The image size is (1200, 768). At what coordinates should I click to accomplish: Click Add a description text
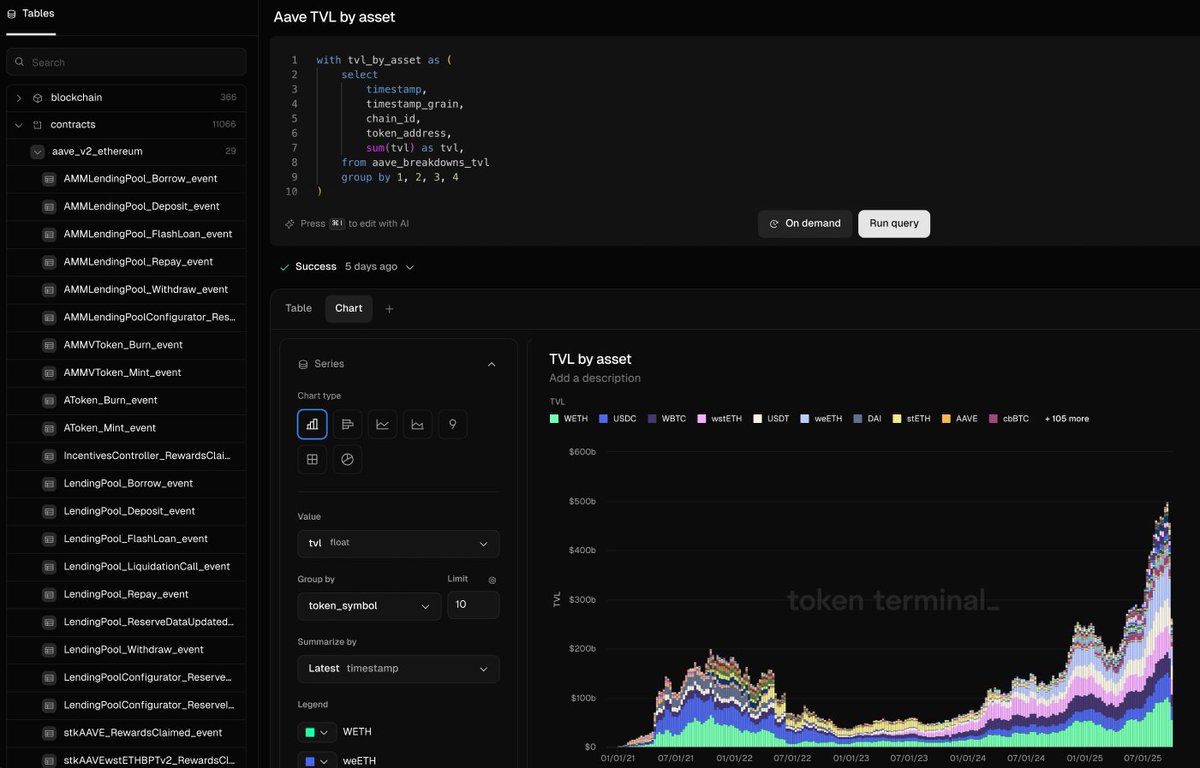(595, 378)
